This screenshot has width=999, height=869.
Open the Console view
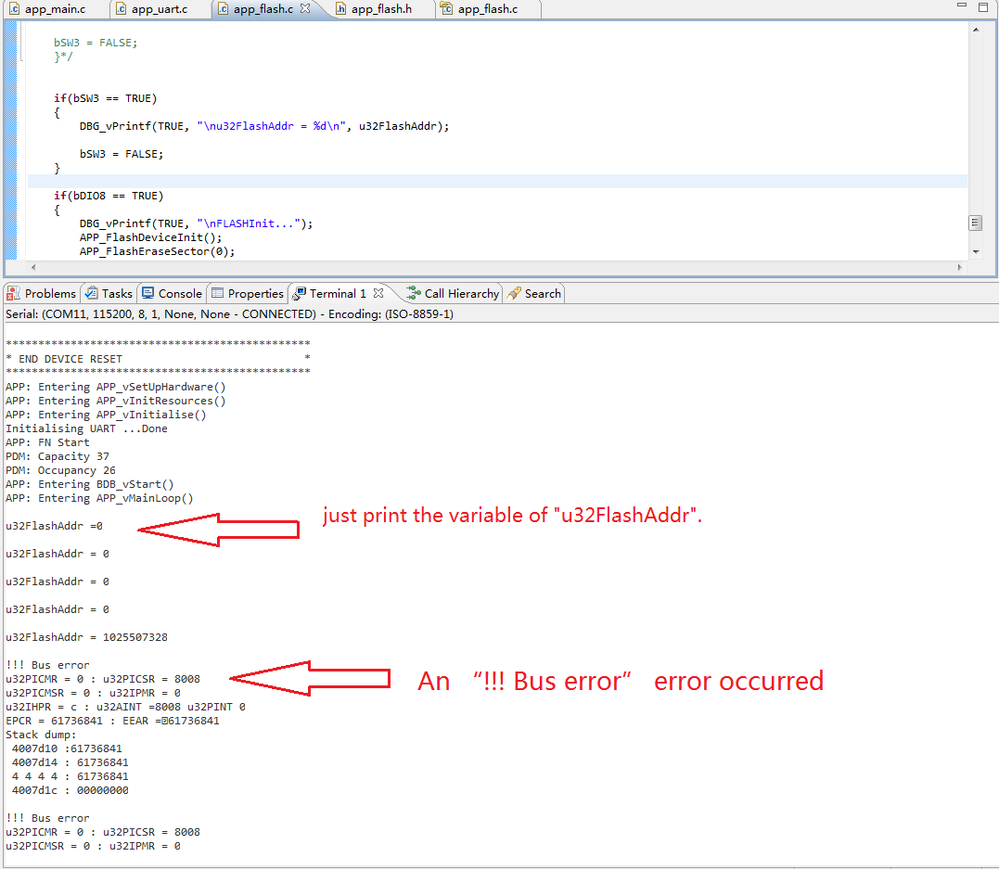click(172, 294)
